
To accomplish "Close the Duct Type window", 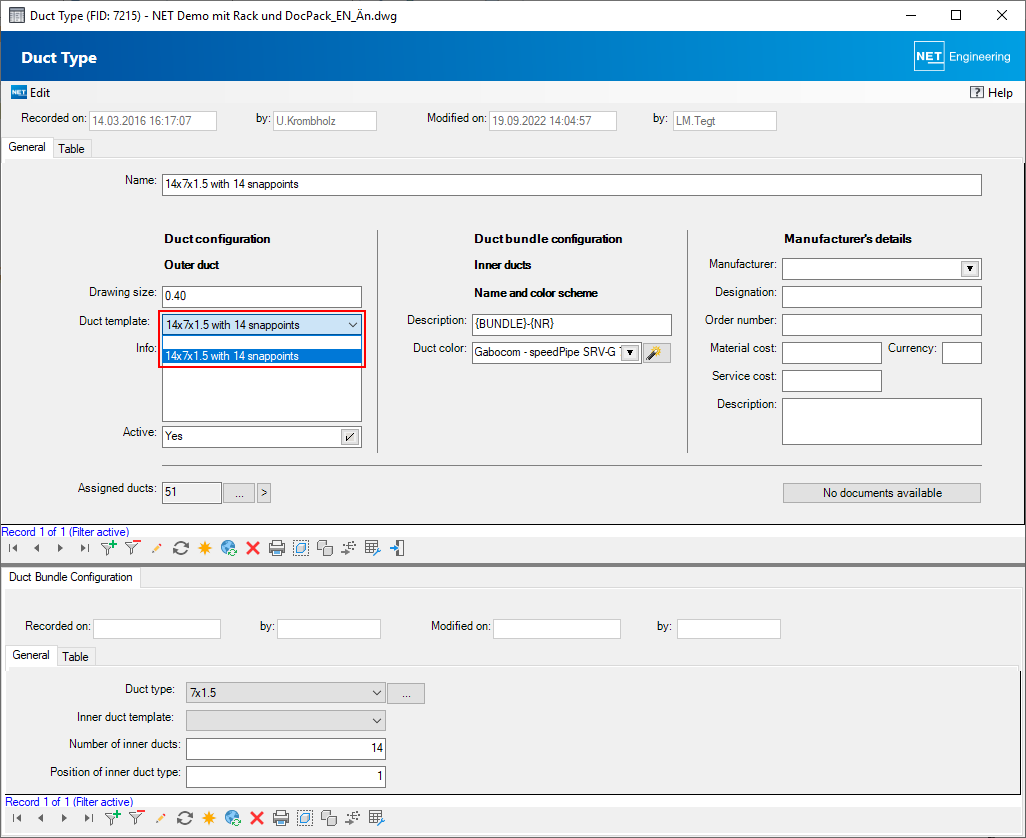I will (1002, 15).
